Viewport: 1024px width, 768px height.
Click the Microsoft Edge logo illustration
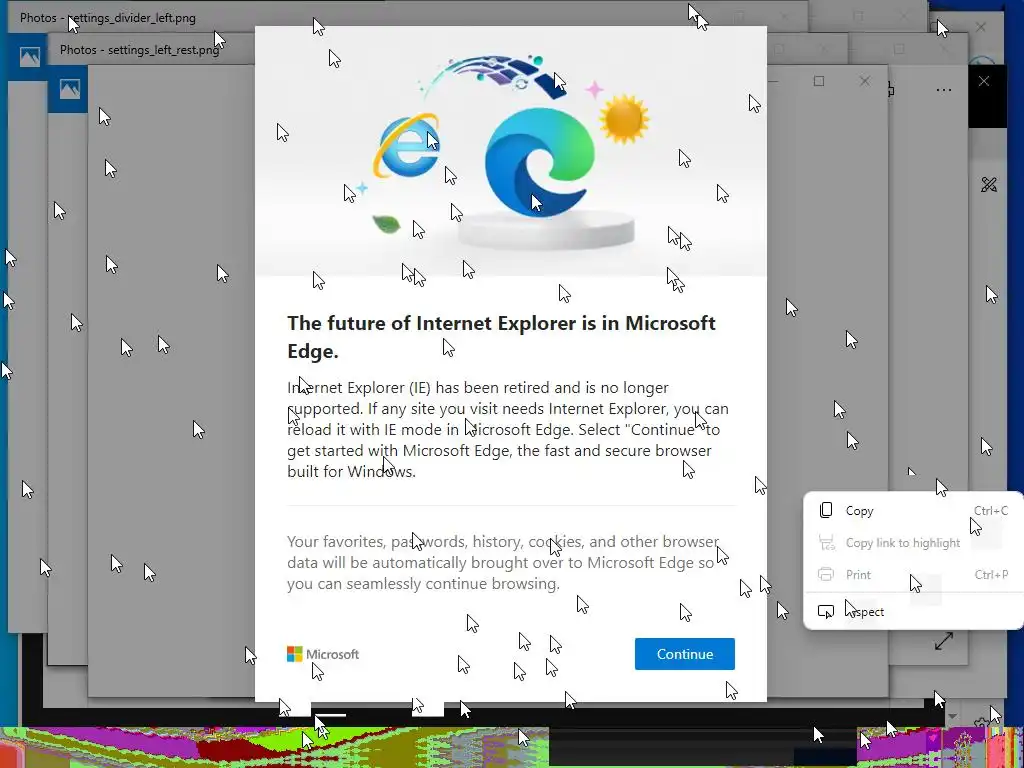pyautogui.click(x=539, y=162)
